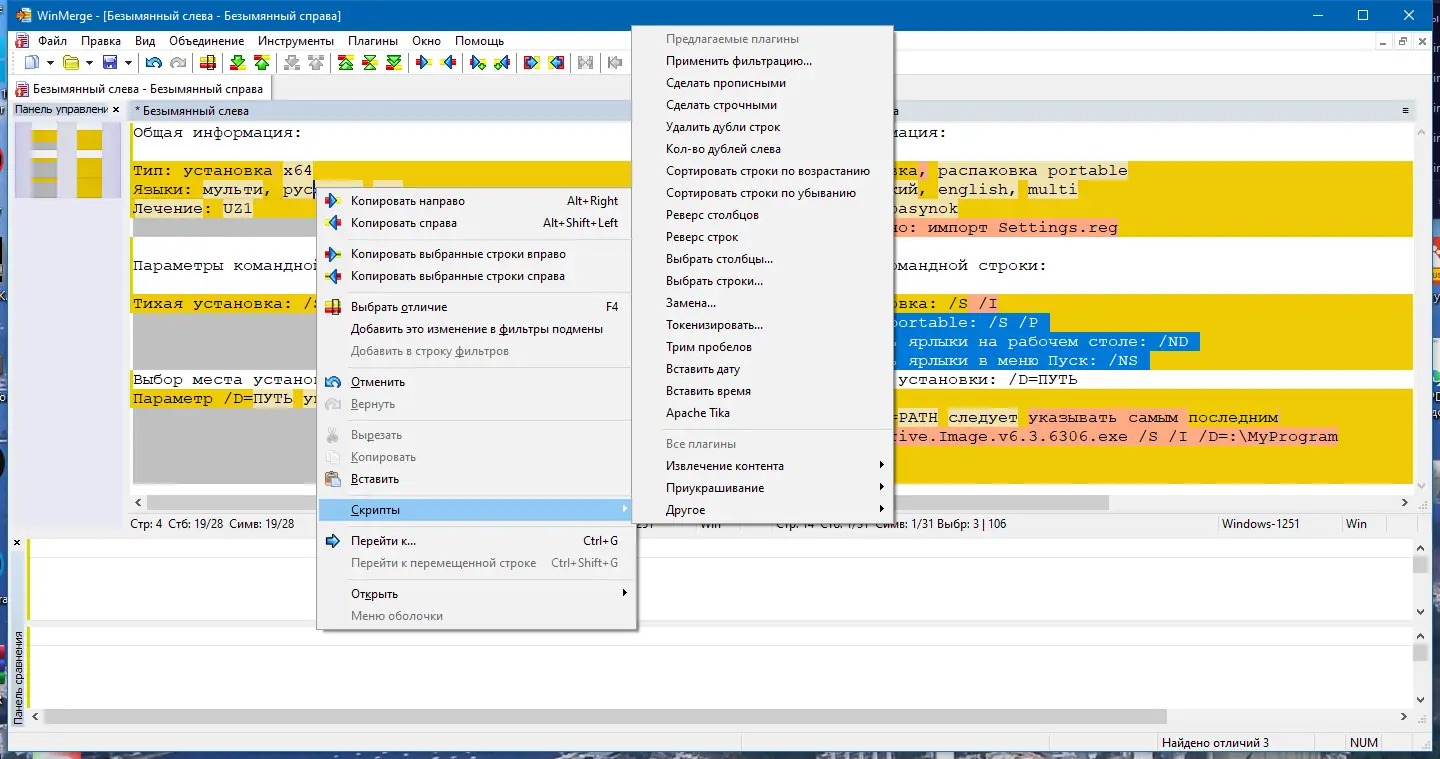Click Найдено отличий 3 status text
1440x759 pixels.
click(1215, 743)
